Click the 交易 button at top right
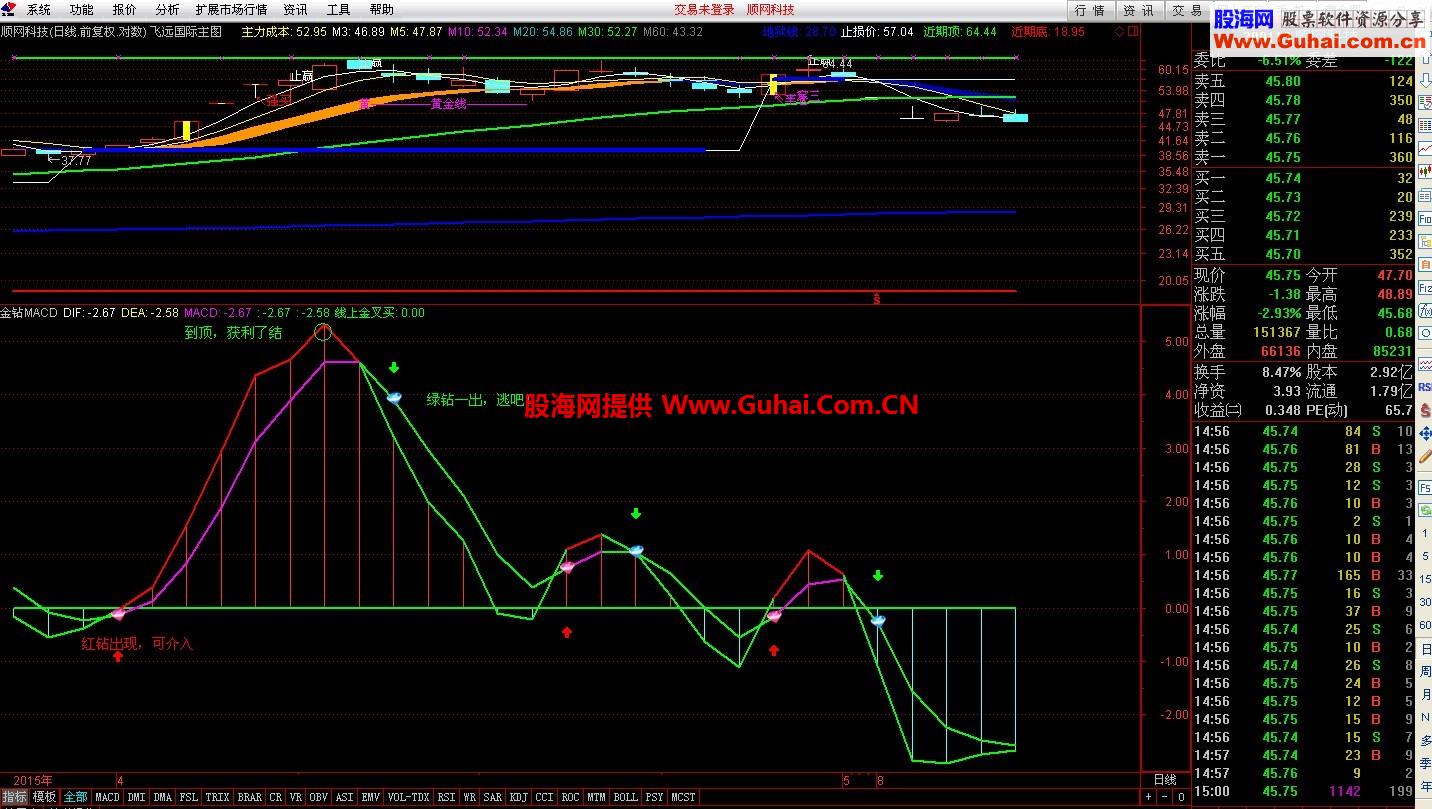The width and height of the screenshot is (1432, 809). click(x=1187, y=10)
